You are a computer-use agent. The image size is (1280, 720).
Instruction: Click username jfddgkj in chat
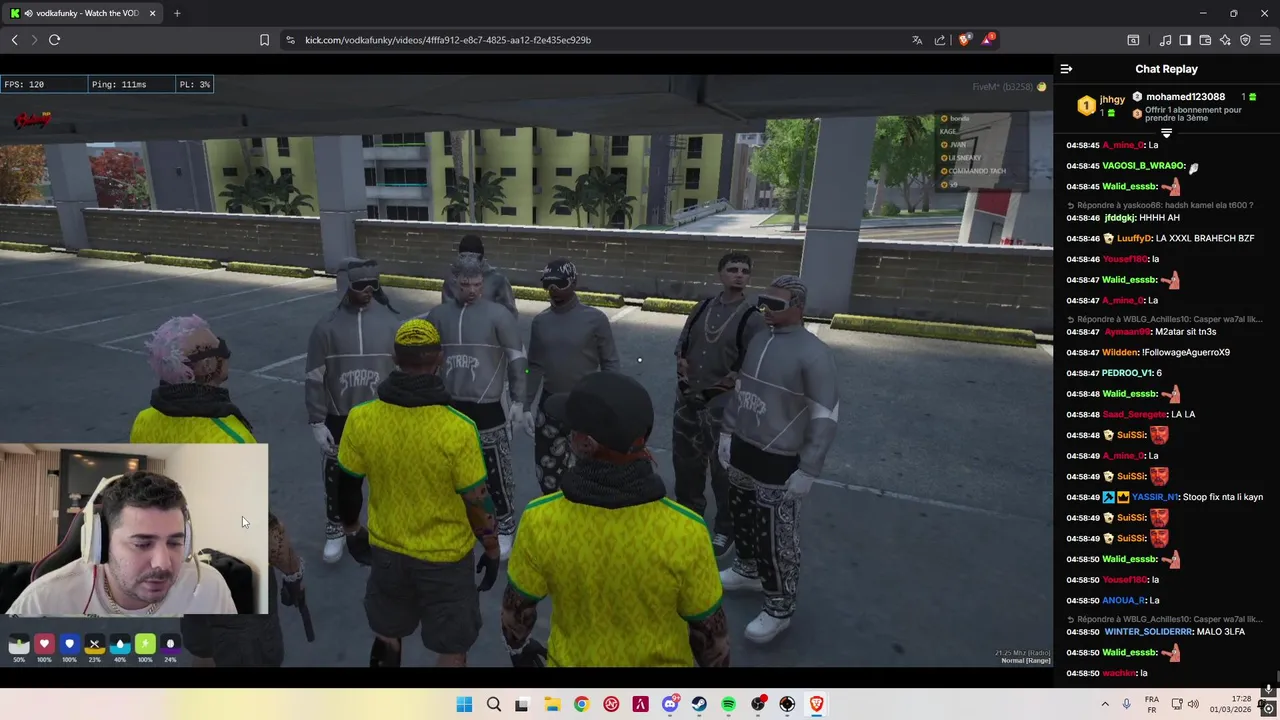click(1120, 218)
